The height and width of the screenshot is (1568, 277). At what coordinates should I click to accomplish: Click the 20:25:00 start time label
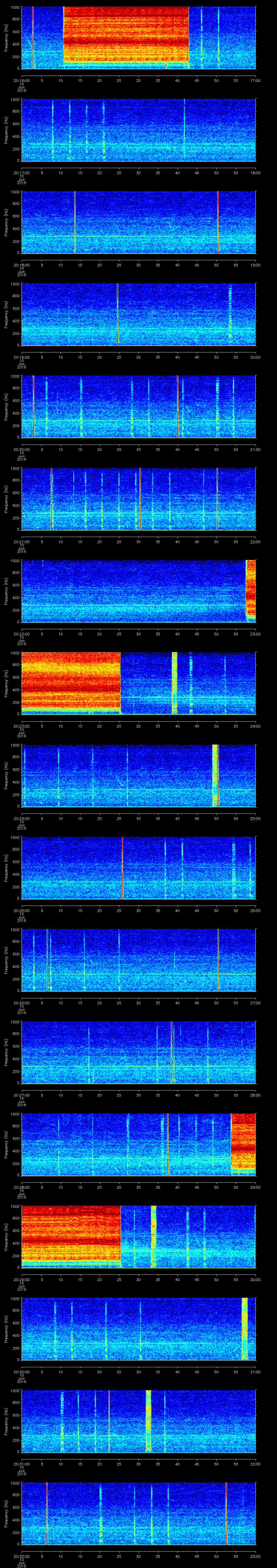coord(21,910)
